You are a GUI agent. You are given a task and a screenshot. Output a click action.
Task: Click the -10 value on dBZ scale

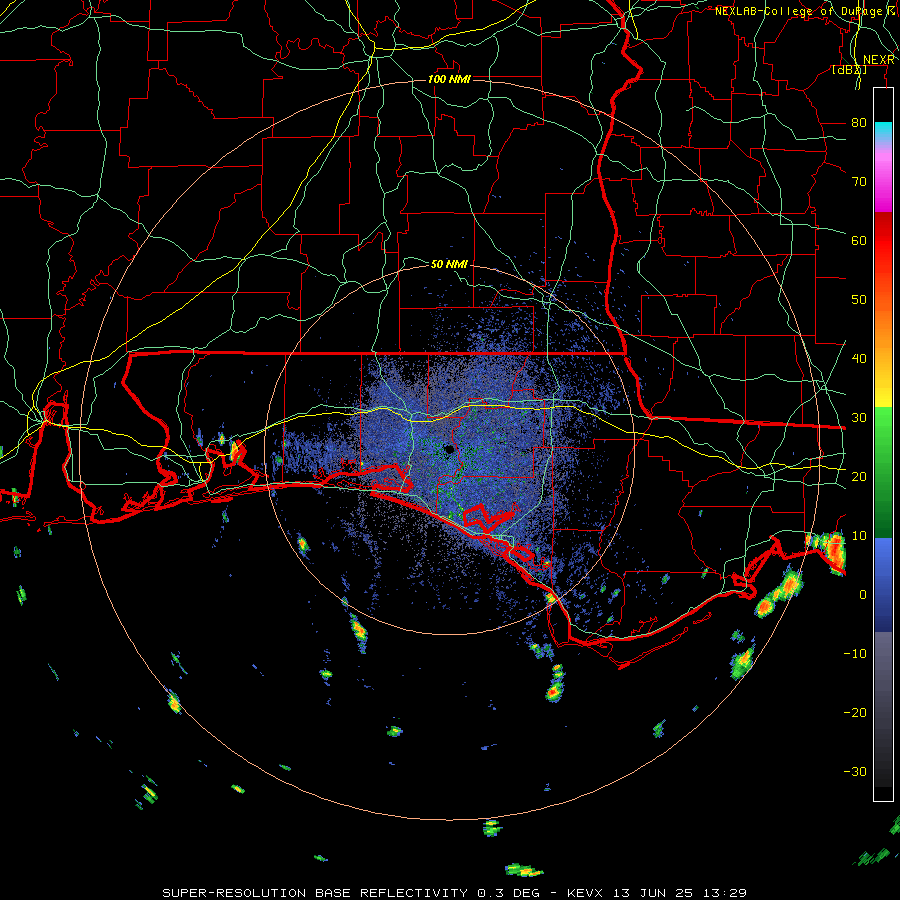click(855, 653)
